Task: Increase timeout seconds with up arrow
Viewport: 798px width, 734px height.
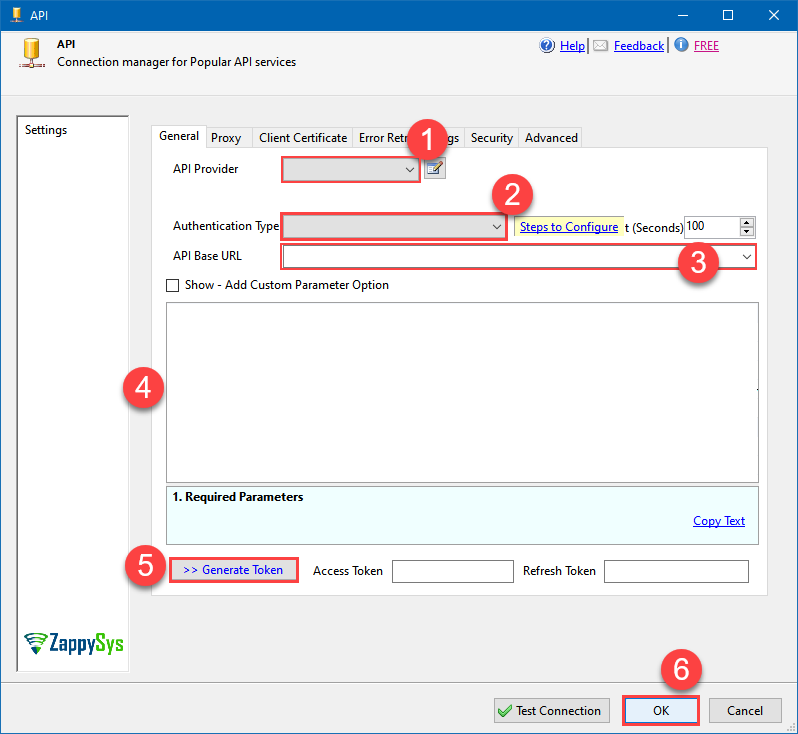Action: [747, 222]
